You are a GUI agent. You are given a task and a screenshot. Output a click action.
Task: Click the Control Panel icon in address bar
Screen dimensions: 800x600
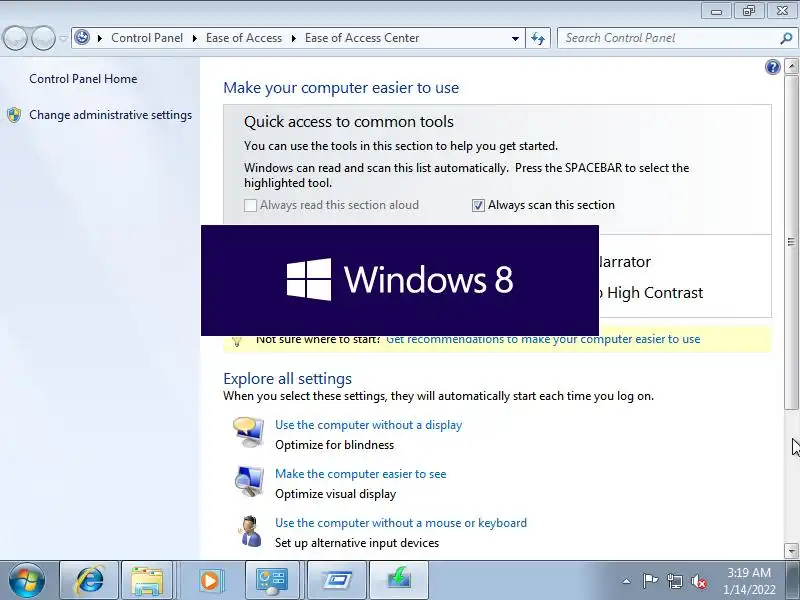tap(82, 38)
